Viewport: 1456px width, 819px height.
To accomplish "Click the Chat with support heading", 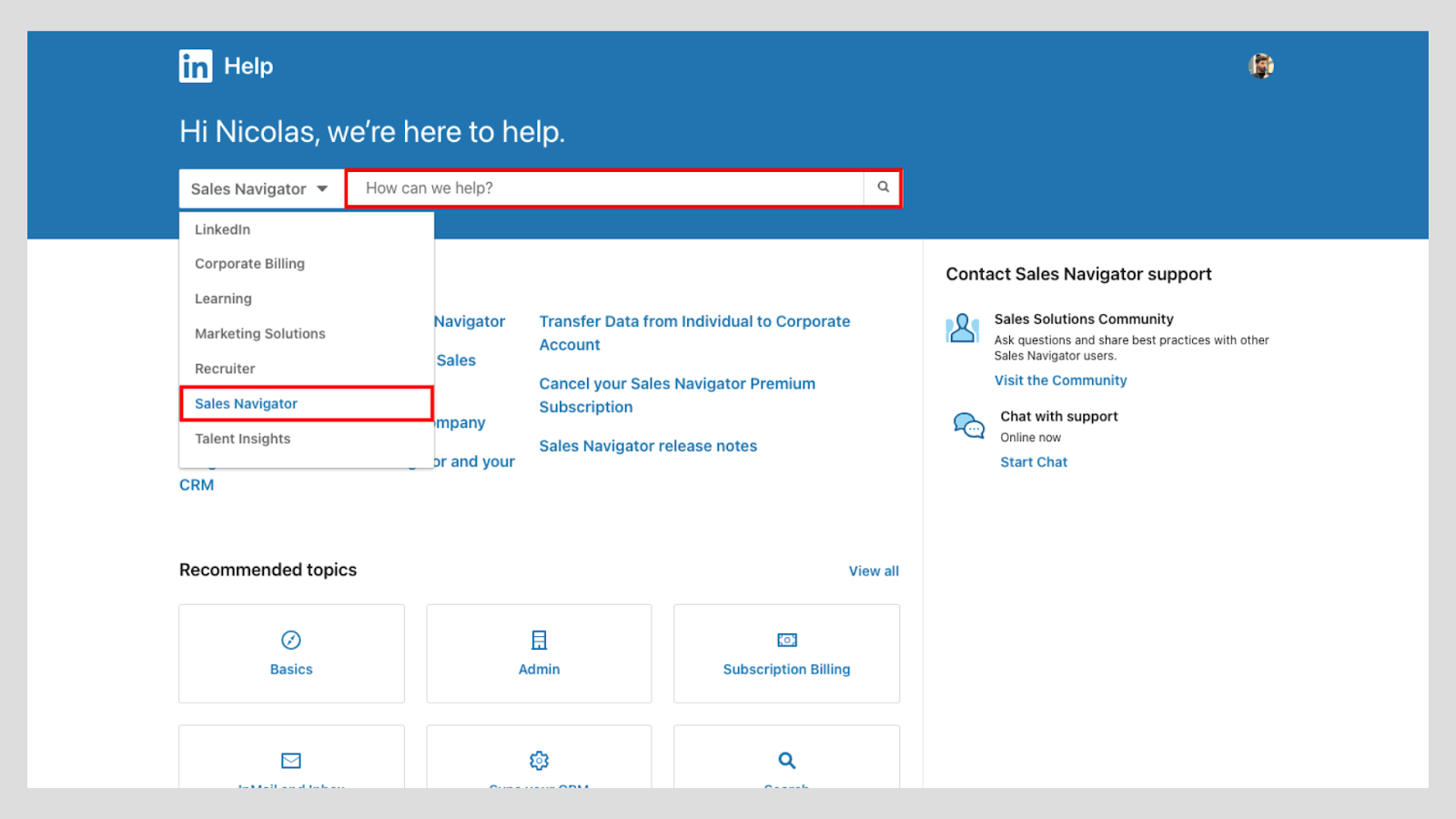I will pyautogui.click(x=1059, y=417).
